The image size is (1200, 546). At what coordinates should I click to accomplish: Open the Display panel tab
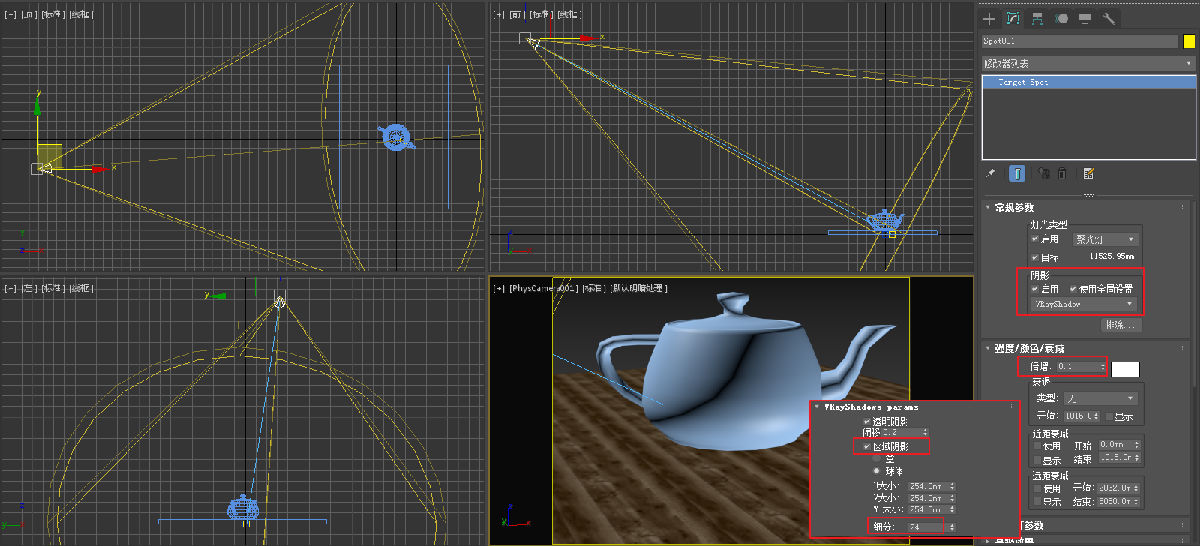(x=1085, y=18)
